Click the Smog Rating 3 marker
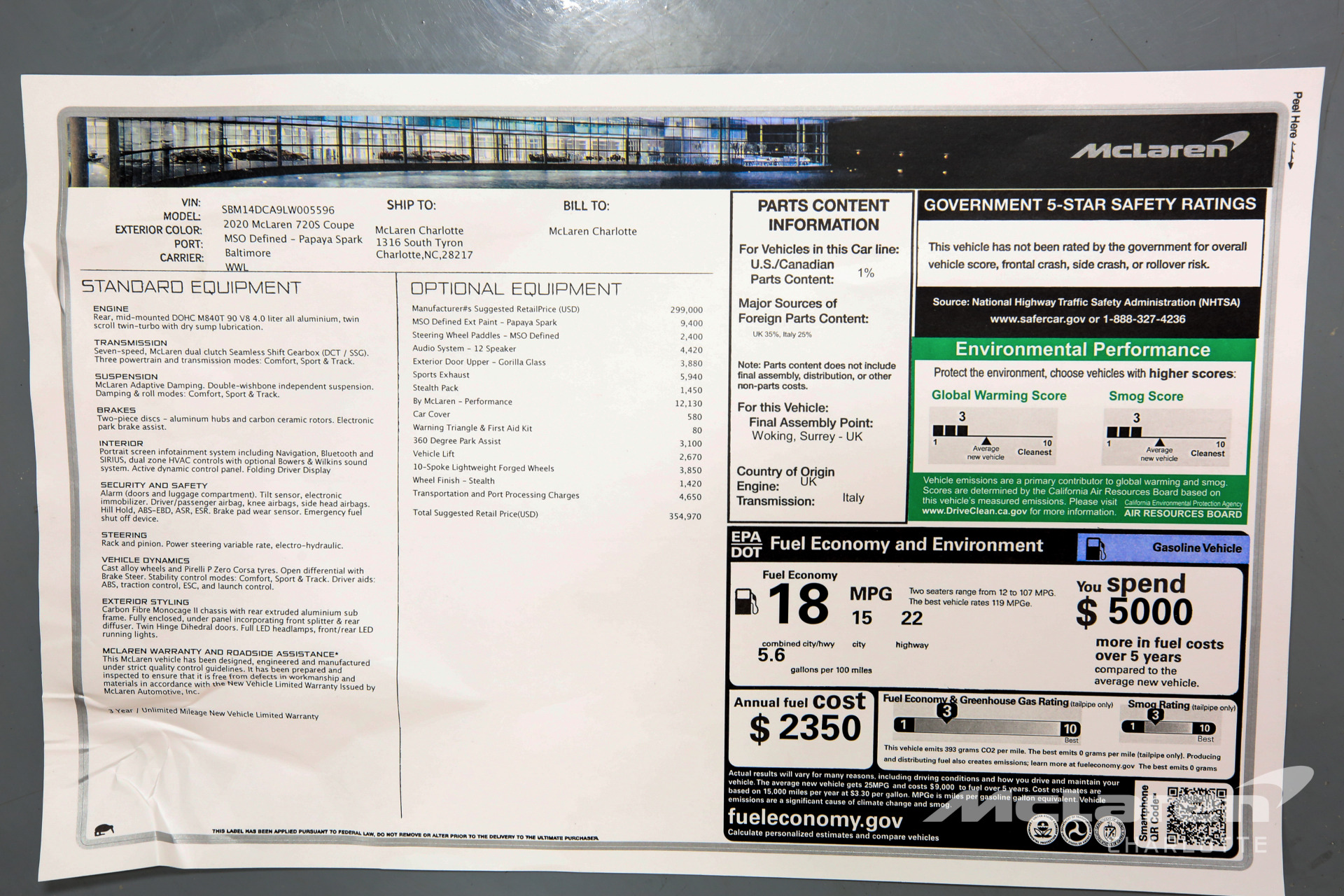Viewport: 1344px width, 896px height. [x=1155, y=715]
